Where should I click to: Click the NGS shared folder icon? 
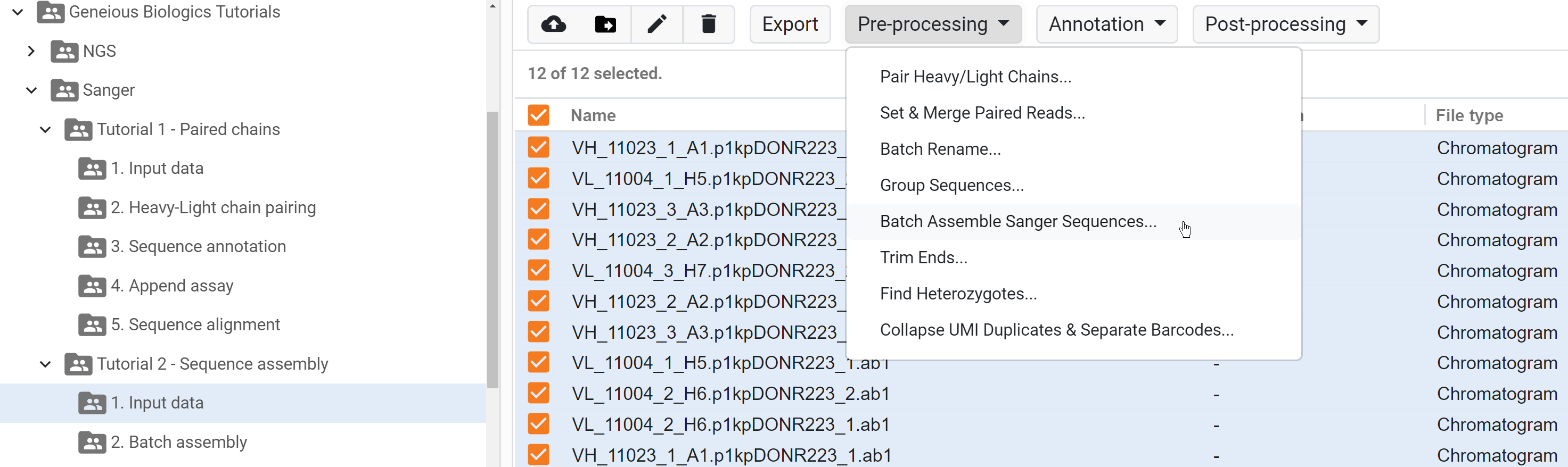pos(64,51)
